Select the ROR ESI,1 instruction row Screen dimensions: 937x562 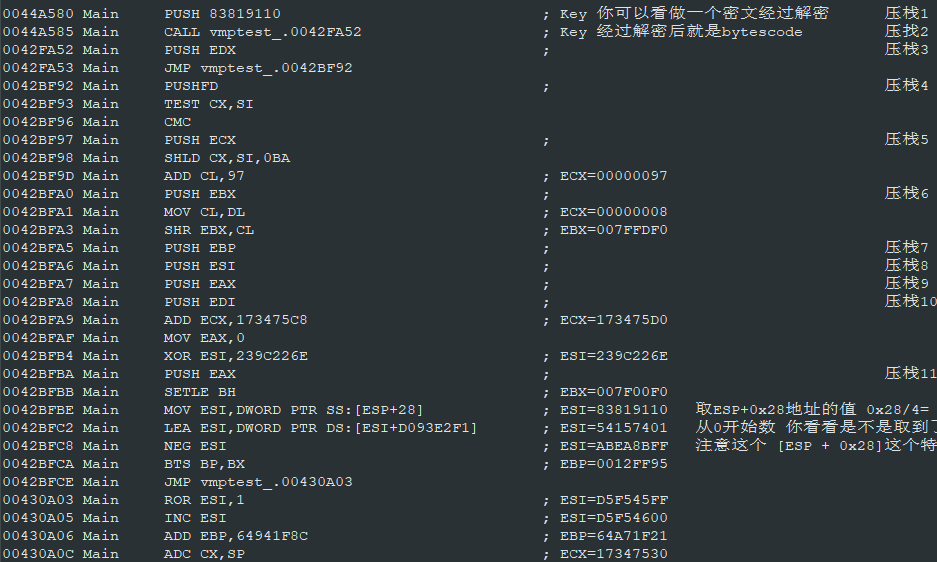pos(466,500)
